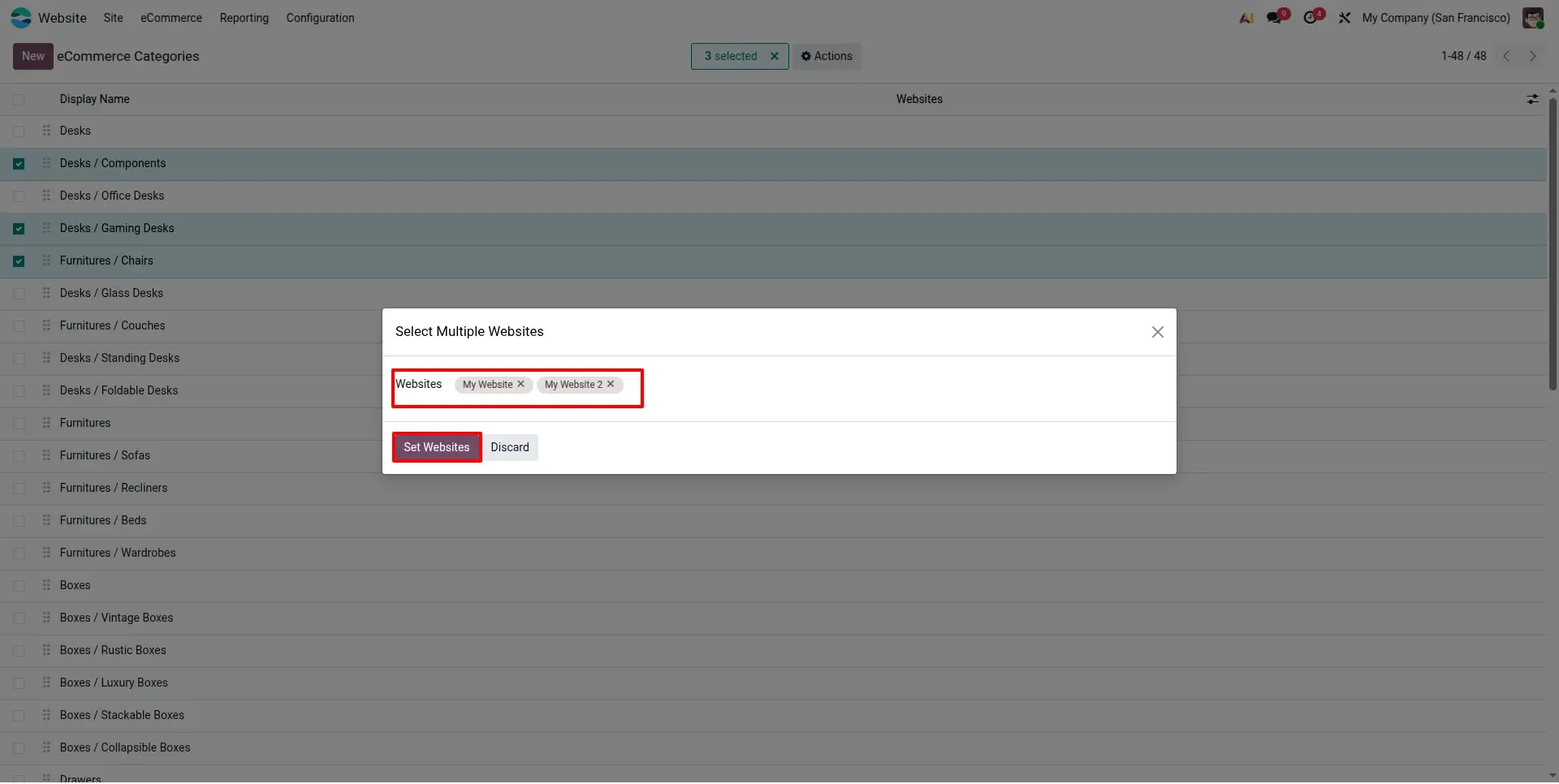Image resolution: width=1559 pixels, height=784 pixels.
Task: Toggle the select-all header checkbox
Action: (x=19, y=99)
